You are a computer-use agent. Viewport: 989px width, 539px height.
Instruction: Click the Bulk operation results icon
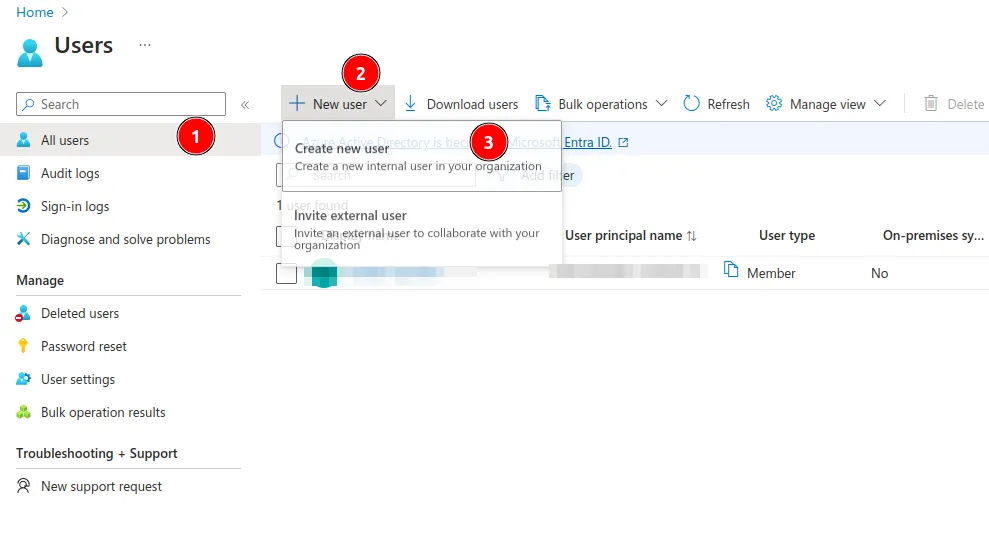pyautogui.click(x=24, y=412)
